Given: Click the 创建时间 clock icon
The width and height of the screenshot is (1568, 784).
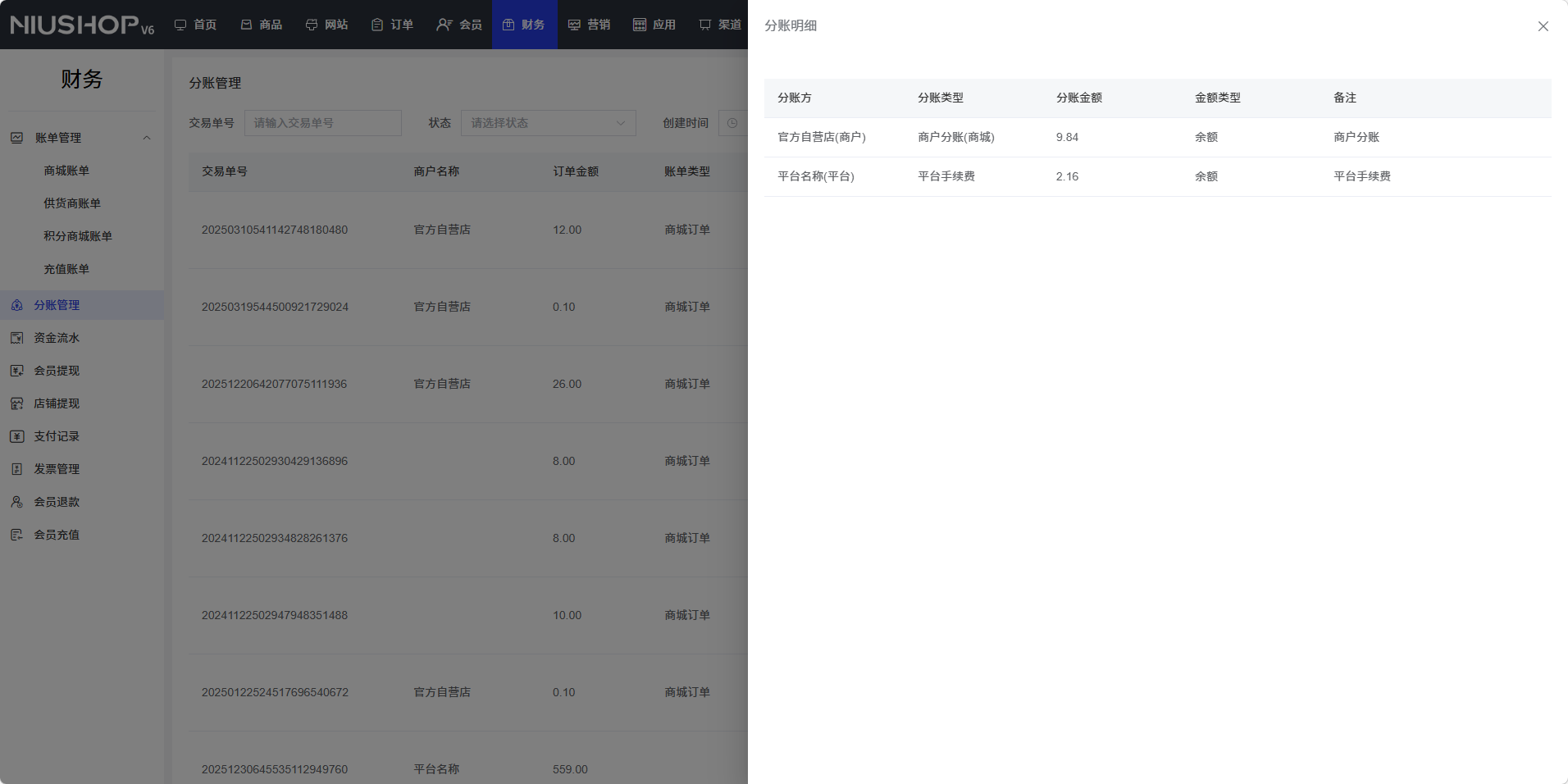Looking at the screenshot, I should pyautogui.click(x=732, y=123).
